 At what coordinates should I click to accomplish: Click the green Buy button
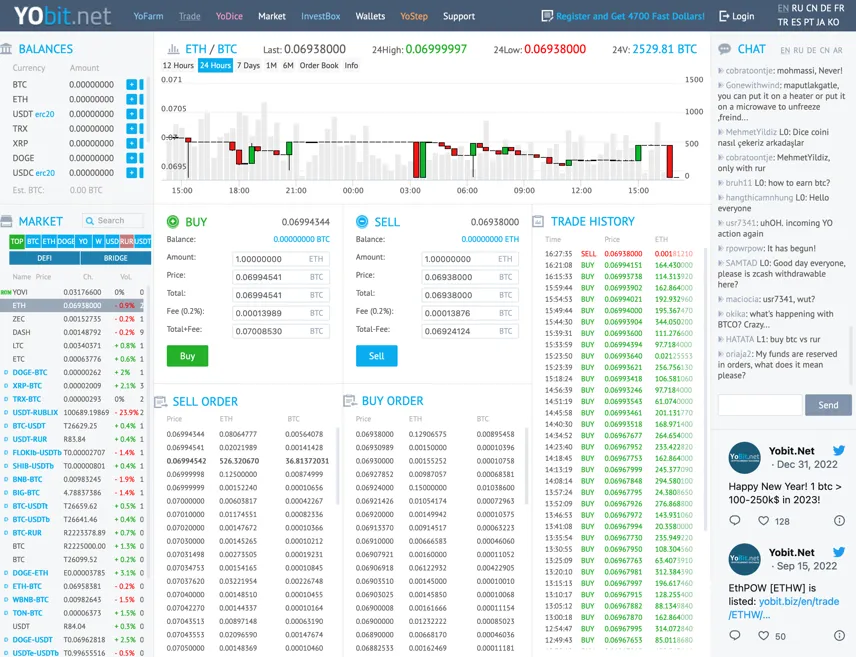coord(187,356)
